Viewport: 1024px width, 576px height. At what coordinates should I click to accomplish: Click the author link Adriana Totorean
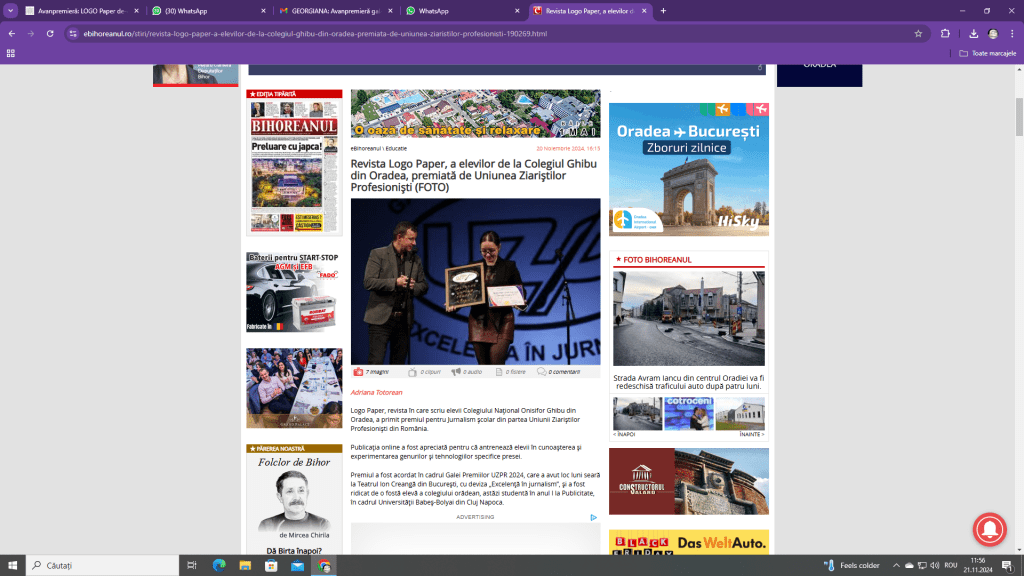click(376, 392)
